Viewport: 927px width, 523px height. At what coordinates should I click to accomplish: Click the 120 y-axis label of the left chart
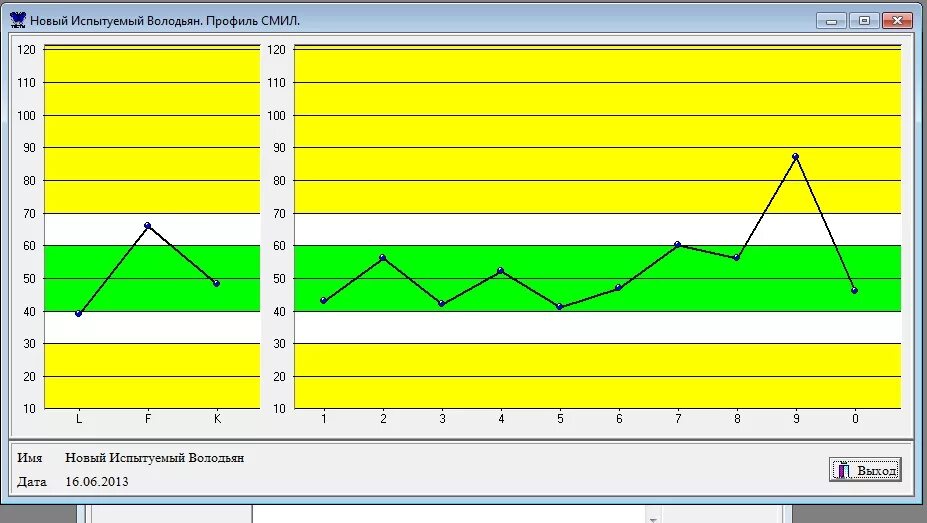pos(27,50)
